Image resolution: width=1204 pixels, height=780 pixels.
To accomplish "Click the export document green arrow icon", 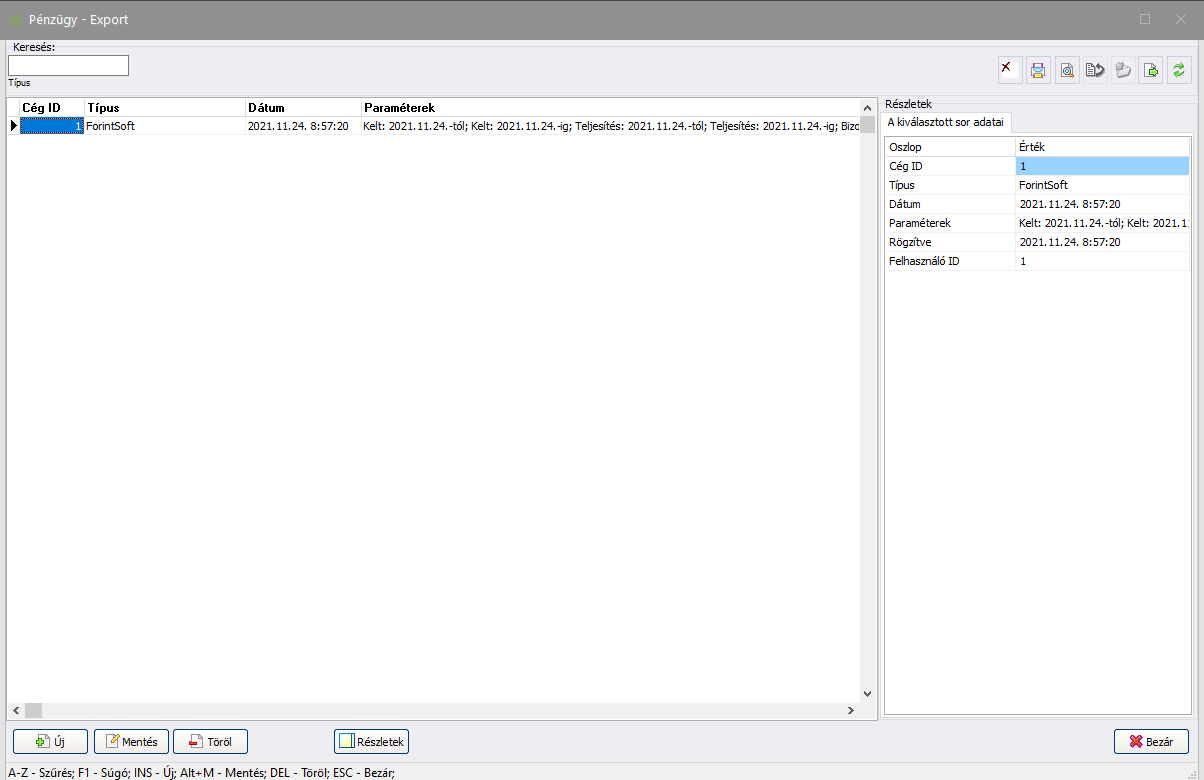I will [x=1151, y=70].
